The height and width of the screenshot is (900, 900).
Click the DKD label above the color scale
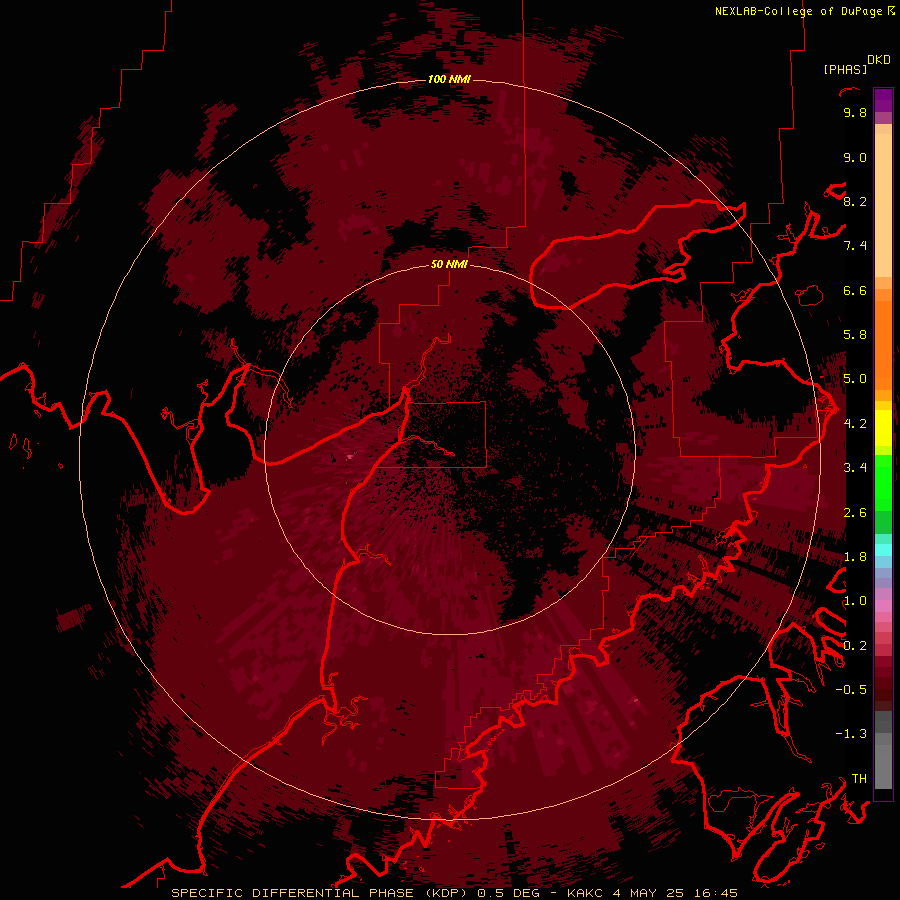pyautogui.click(x=879, y=60)
